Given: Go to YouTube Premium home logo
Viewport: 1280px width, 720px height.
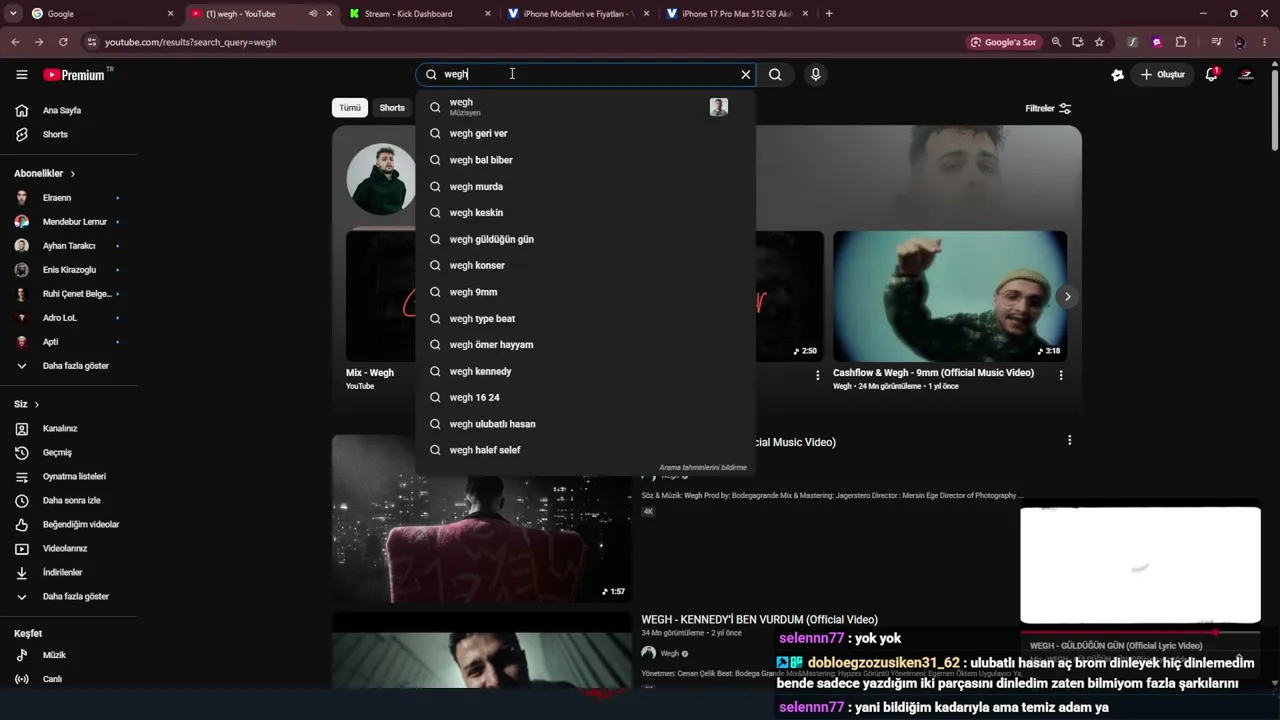Looking at the screenshot, I should pyautogui.click(x=75, y=75).
